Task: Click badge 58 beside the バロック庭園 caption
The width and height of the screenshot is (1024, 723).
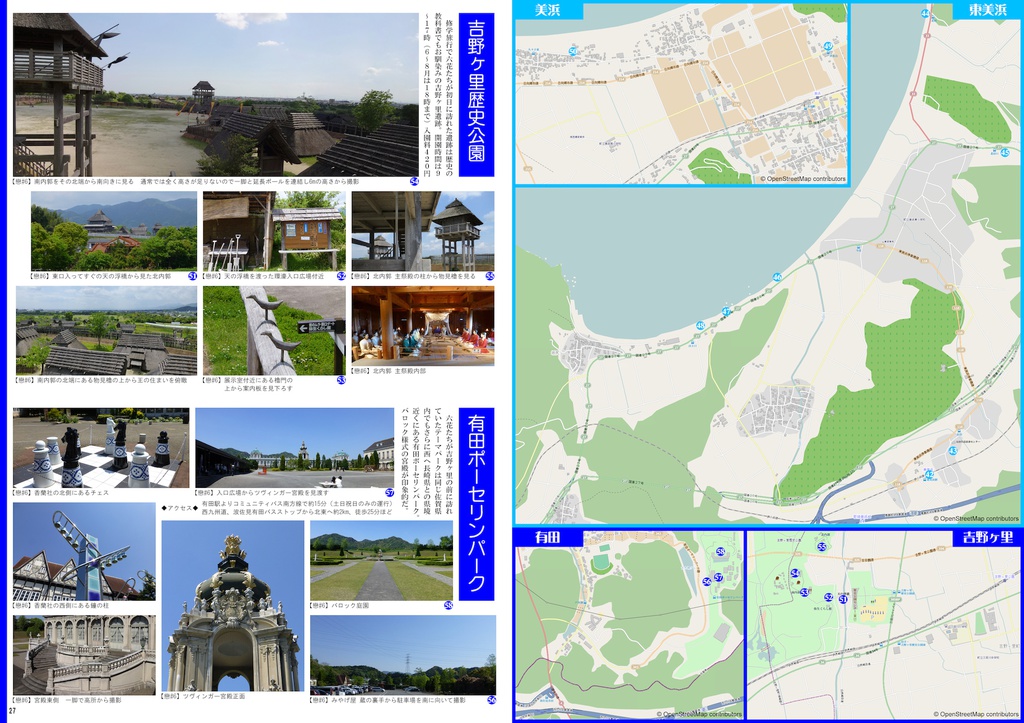Action: pyautogui.click(x=448, y=605)
